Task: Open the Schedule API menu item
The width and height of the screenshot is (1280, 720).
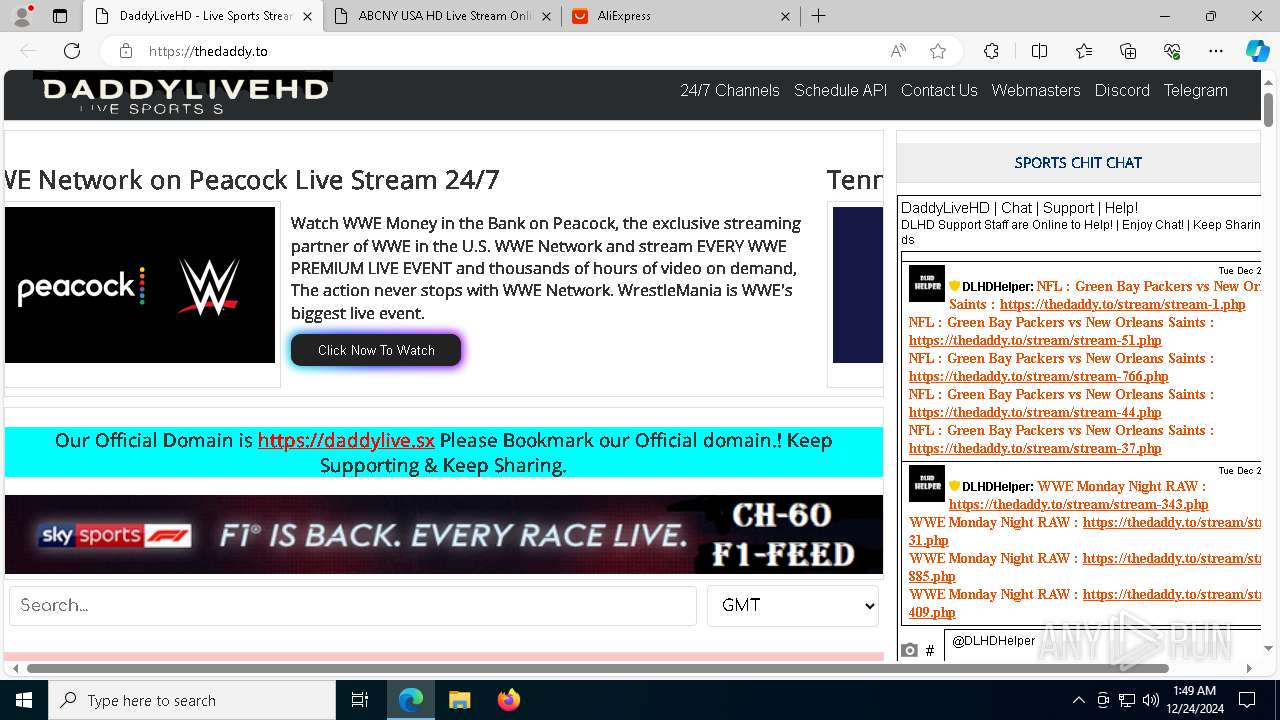Action: tap(840, 90)
